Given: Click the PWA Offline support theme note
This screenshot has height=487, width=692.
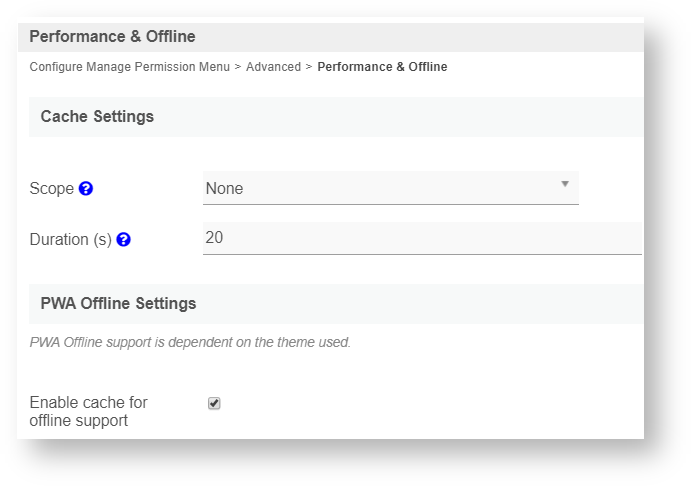Looking at the screenshot, I should 190,342.
